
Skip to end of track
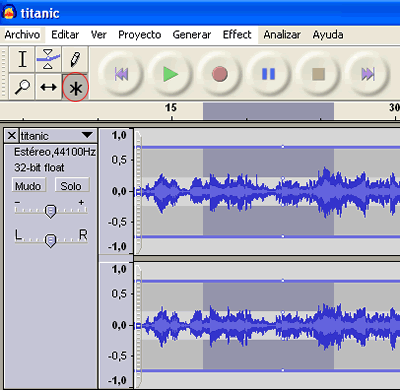(x=367, y=74)
